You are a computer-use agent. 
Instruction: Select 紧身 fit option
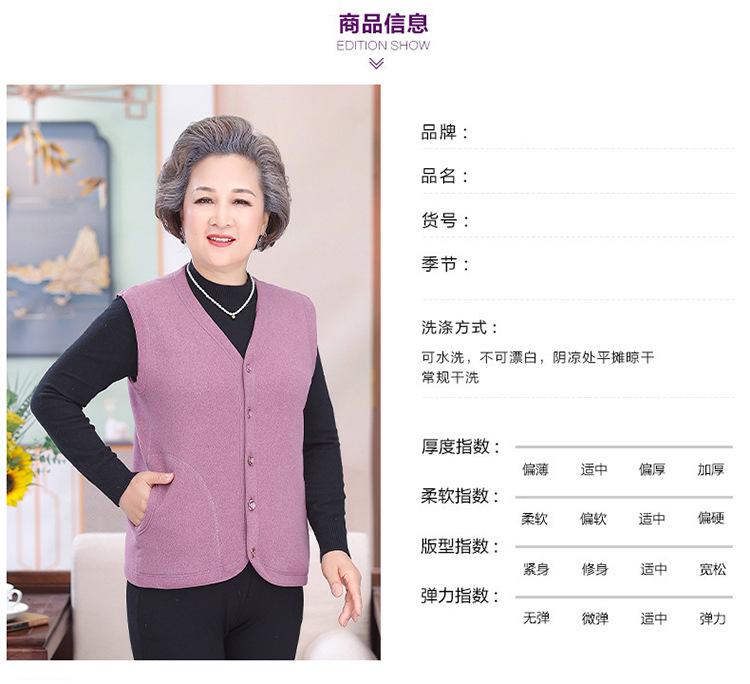click(x=536, y=569)
